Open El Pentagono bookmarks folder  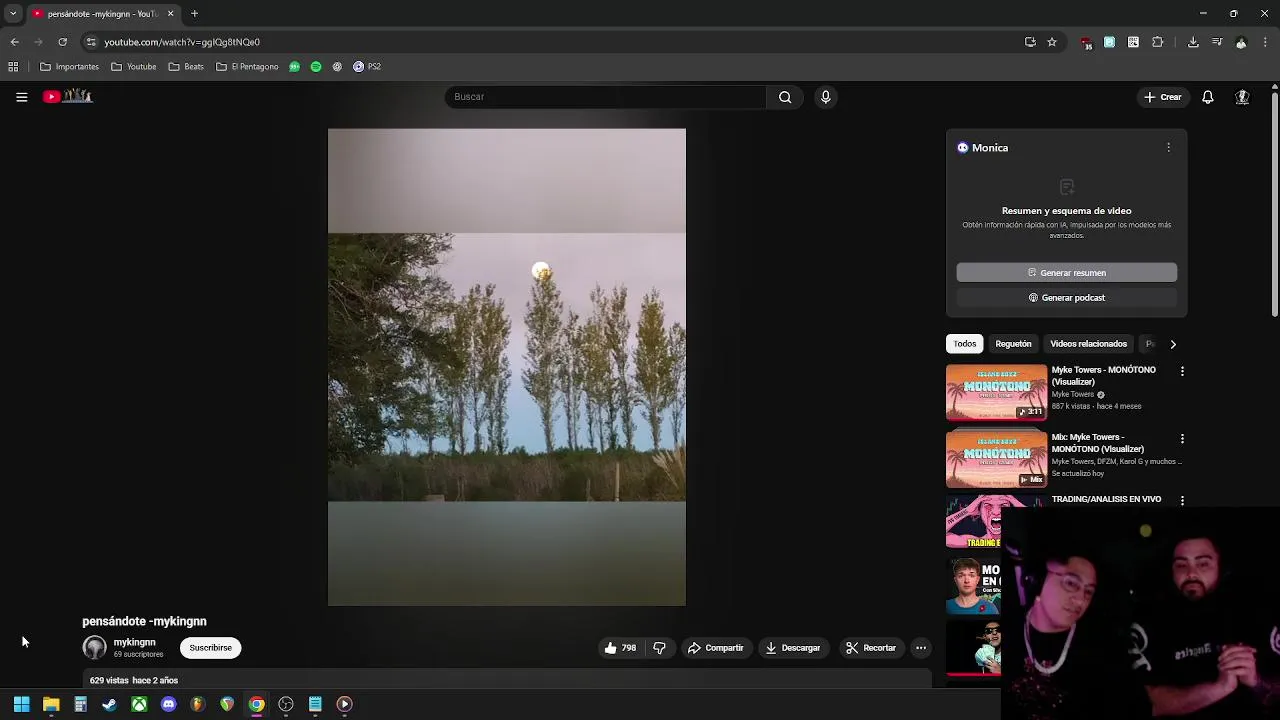247,67
